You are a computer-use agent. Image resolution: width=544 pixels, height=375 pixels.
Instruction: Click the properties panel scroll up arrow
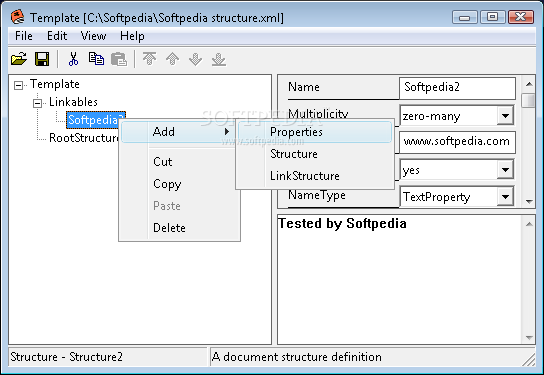[x=529, y=84]
